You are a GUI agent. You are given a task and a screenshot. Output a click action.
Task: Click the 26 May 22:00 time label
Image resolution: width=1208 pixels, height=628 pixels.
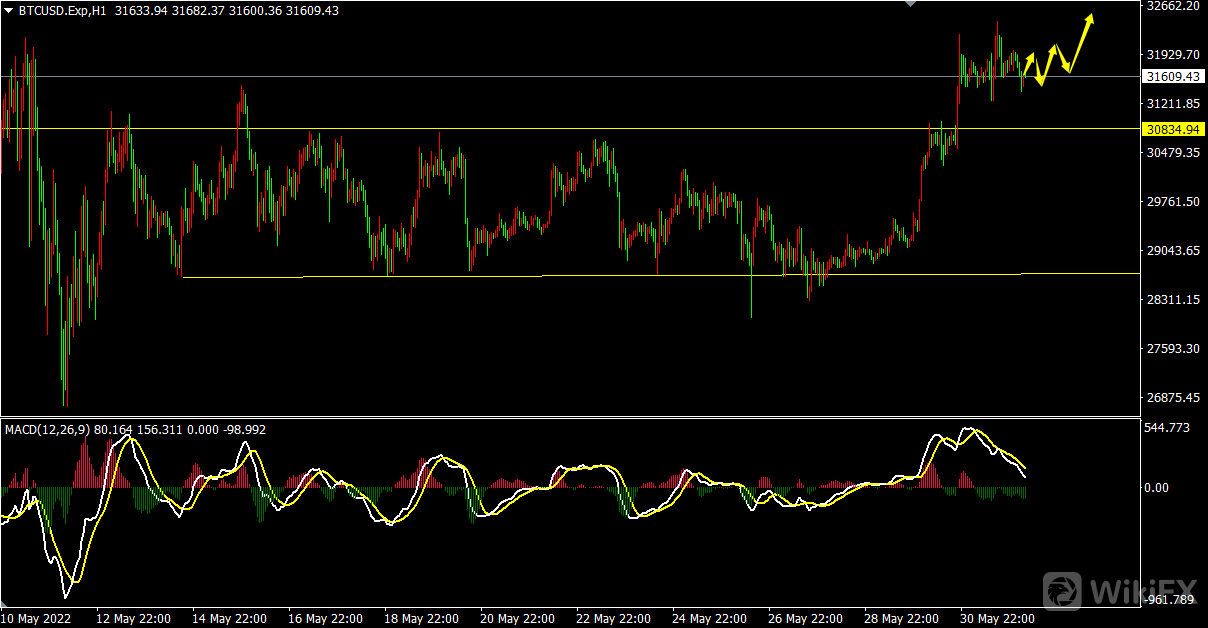(805, 619)
